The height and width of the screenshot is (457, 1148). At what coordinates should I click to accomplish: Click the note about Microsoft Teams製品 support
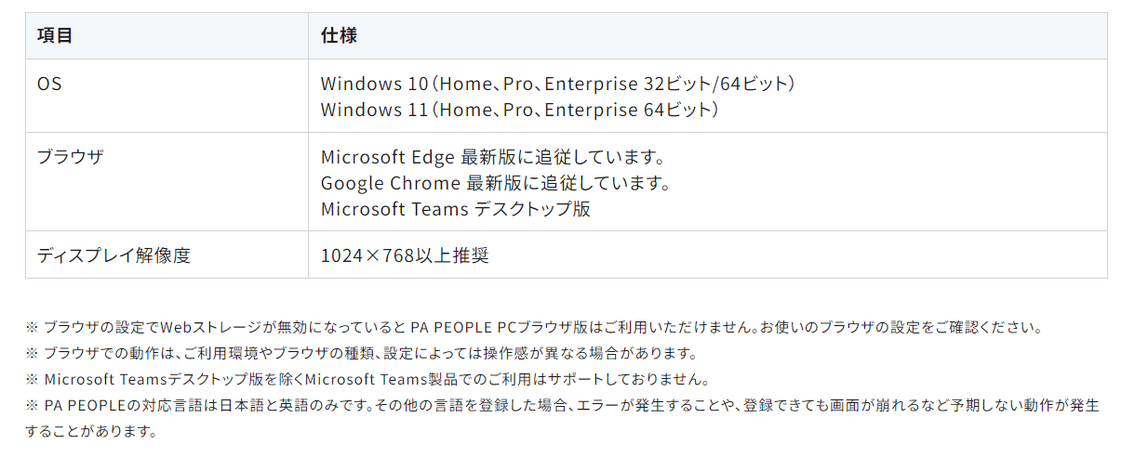(368, 379)
